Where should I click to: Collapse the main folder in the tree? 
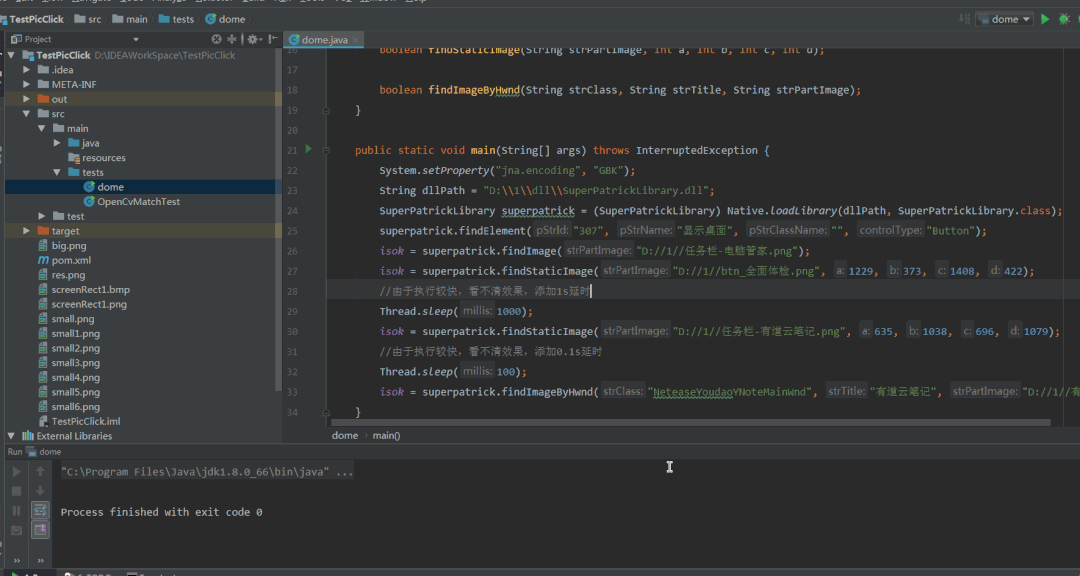[x=41, y=128]
